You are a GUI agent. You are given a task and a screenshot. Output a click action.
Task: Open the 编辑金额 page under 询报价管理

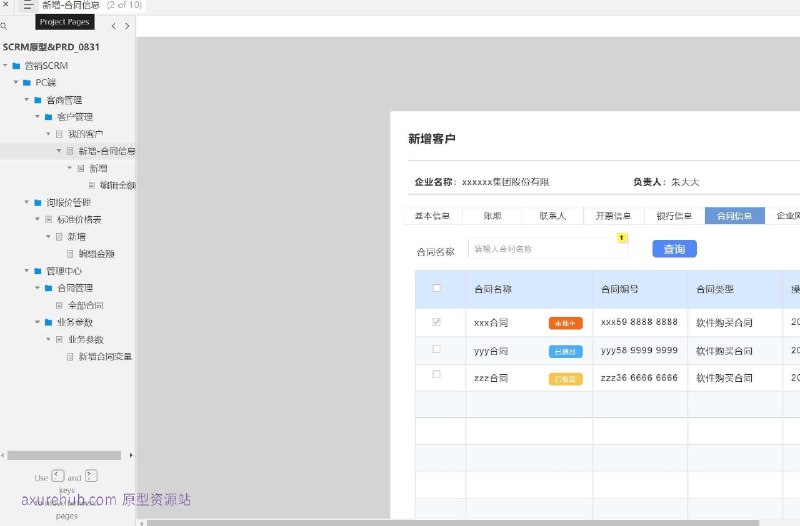[96, 254]
